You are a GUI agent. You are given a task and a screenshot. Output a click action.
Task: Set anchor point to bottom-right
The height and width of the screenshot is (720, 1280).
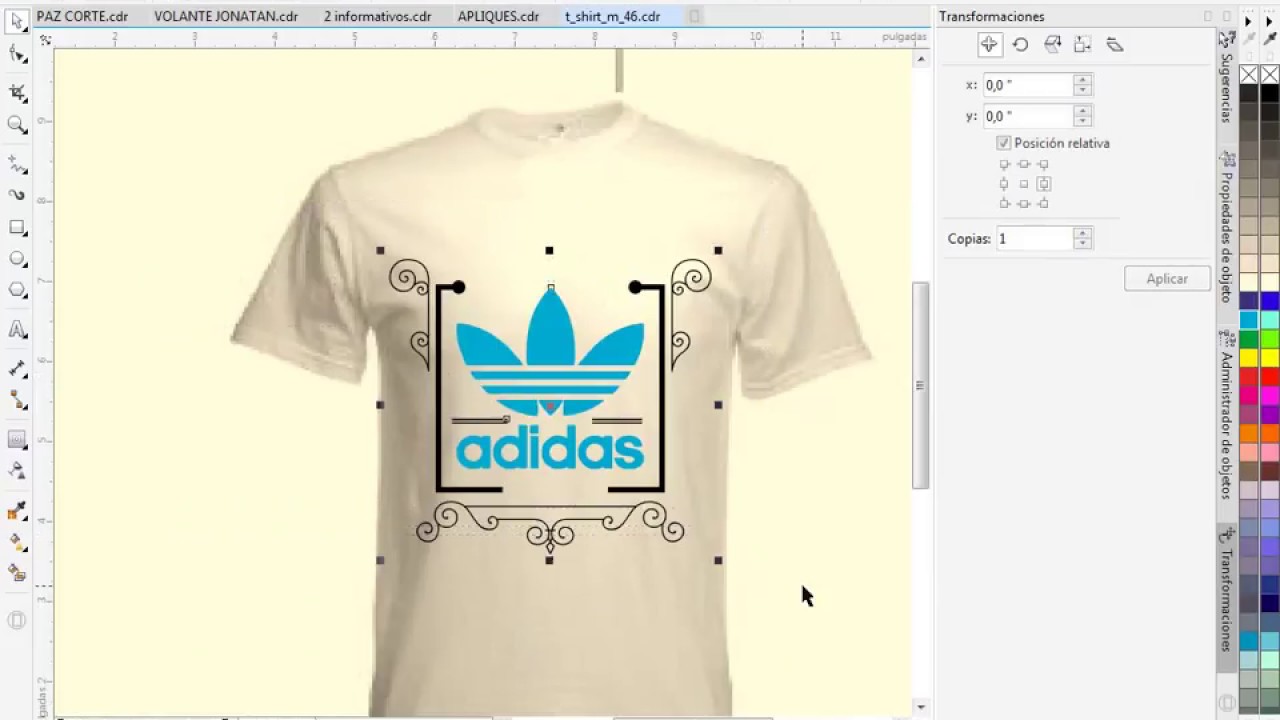(1043, 203)
